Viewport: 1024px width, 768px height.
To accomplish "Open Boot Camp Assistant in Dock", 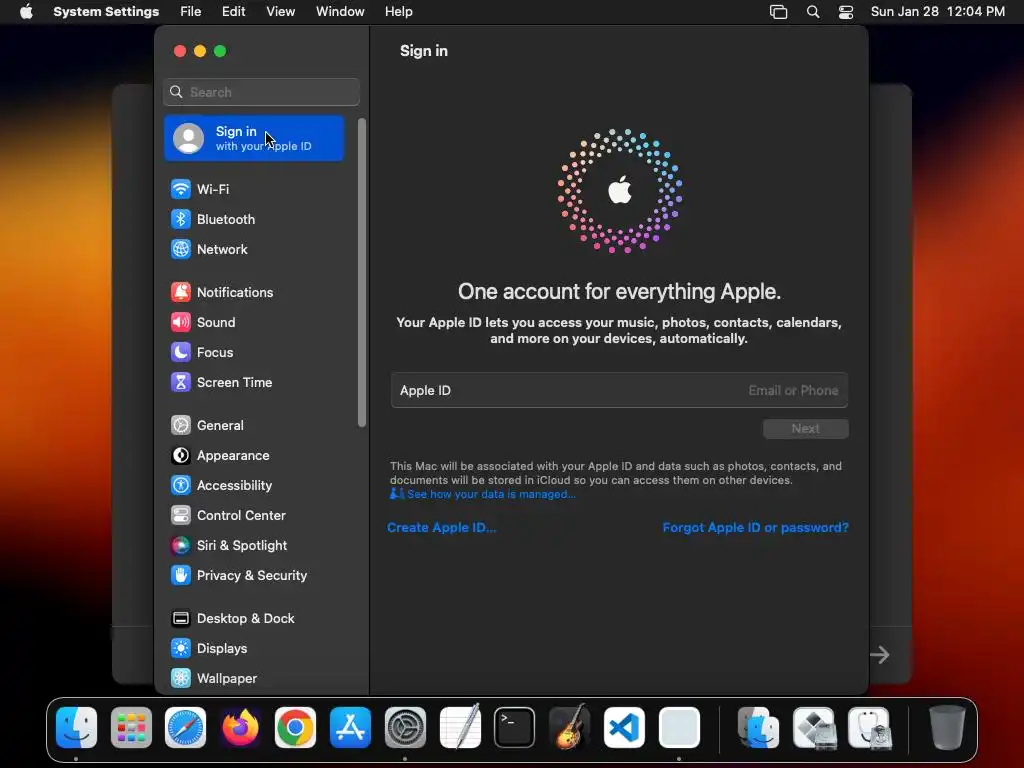I will click(x=814, y=728).
